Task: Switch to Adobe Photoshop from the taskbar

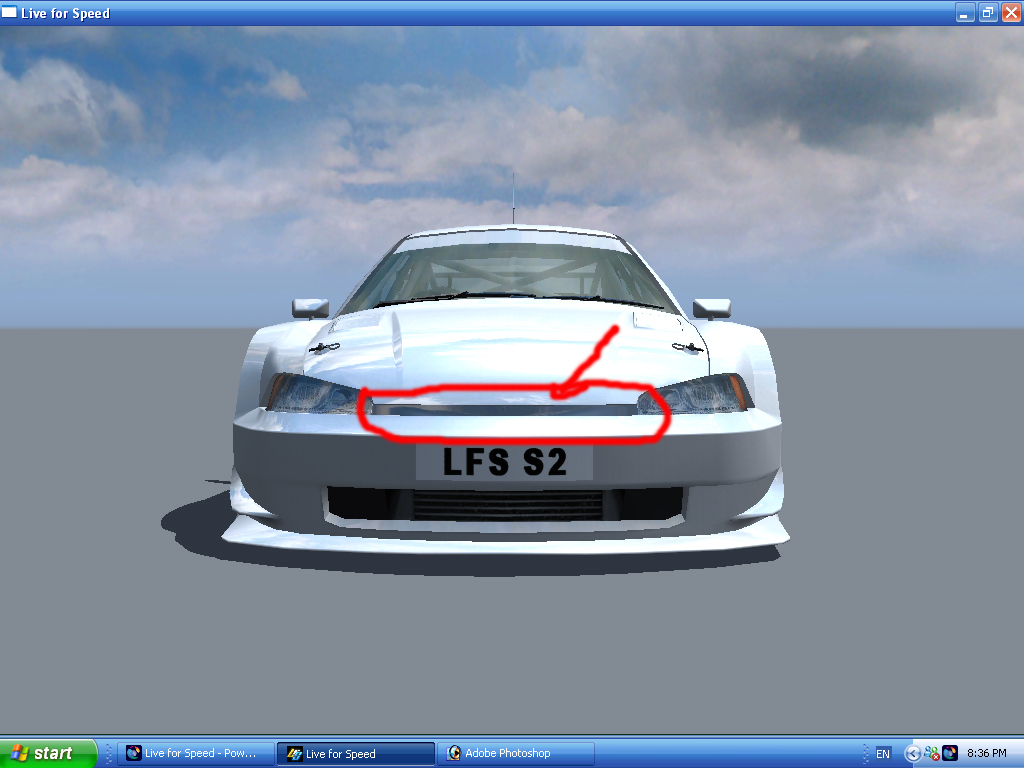Action: point(516,753)
